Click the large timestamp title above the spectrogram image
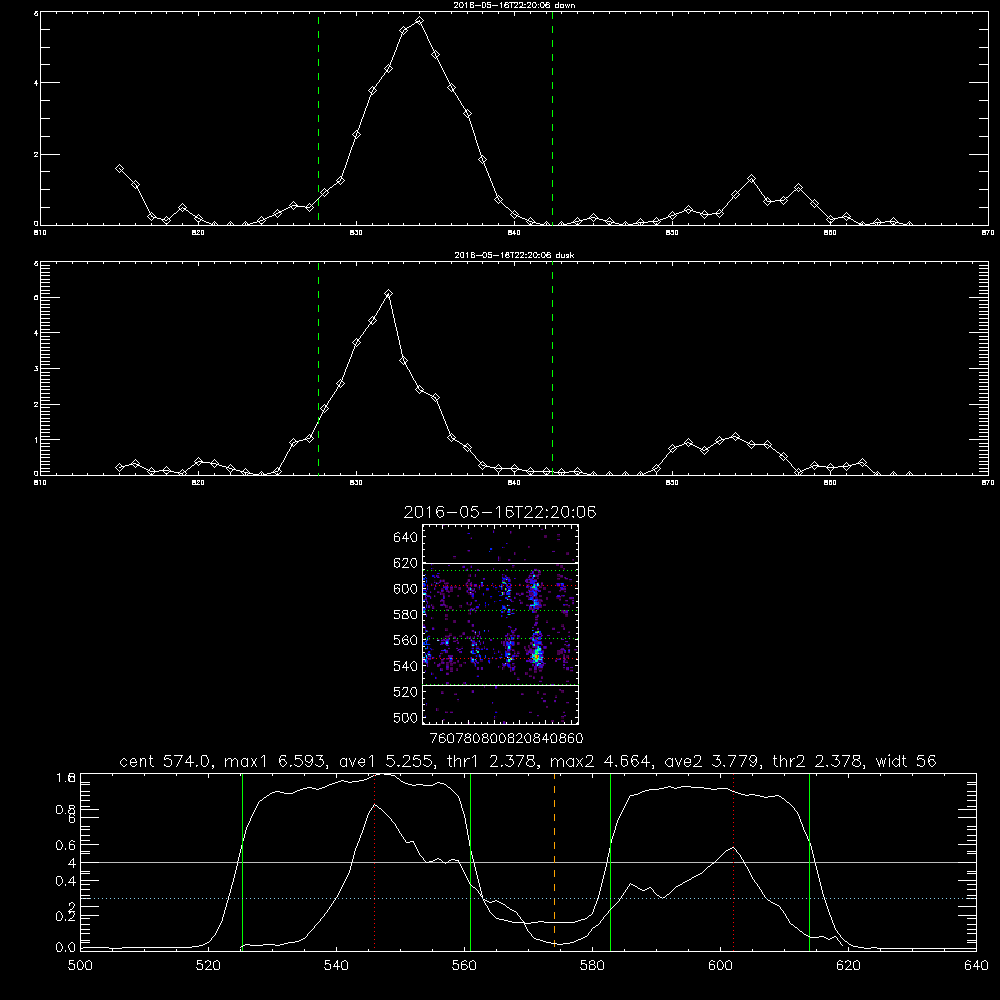Viewport: 1000px width, 1000px height. click(500, 512)
